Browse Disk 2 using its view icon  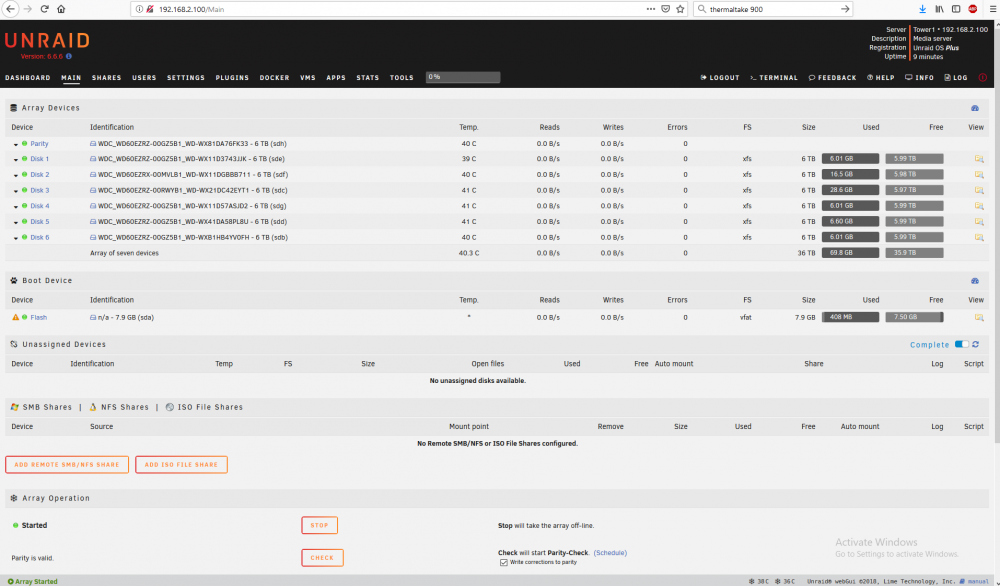(x=978, y=174)
